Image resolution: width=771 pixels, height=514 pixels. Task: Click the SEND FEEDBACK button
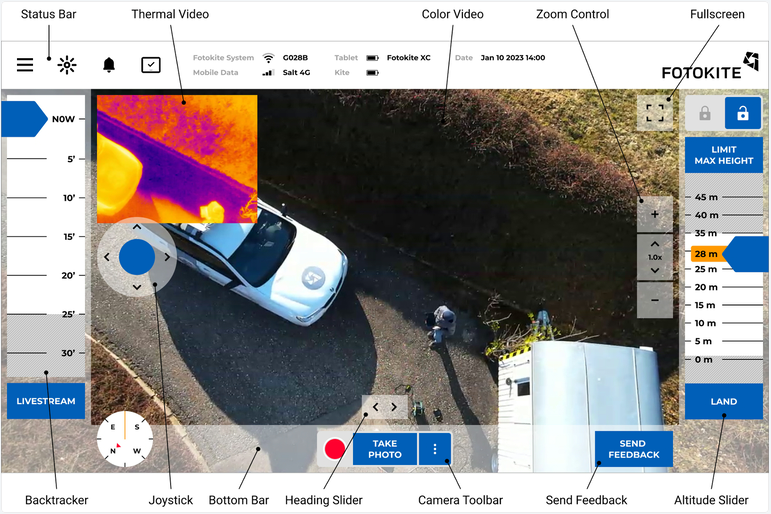pyautogui.click(x=633, y=449)
